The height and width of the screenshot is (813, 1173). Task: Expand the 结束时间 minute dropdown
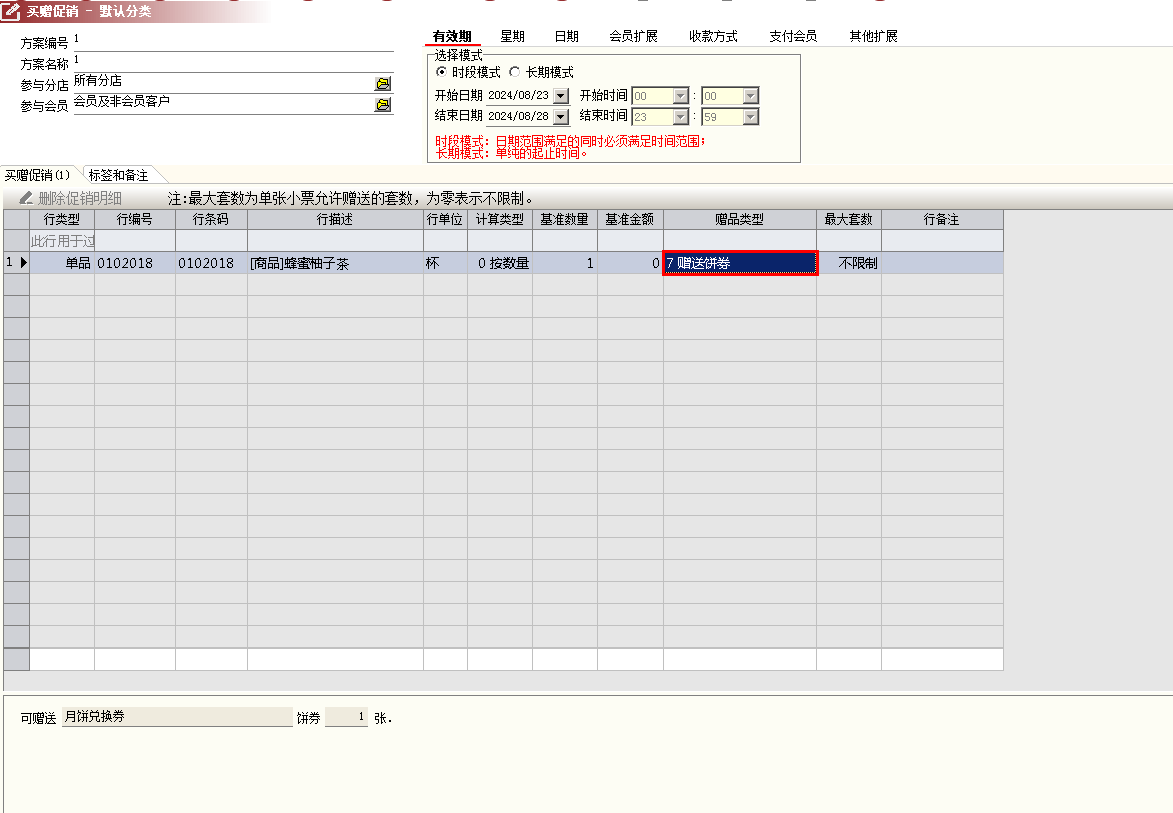pyautogui.click(x=750, y=117)
